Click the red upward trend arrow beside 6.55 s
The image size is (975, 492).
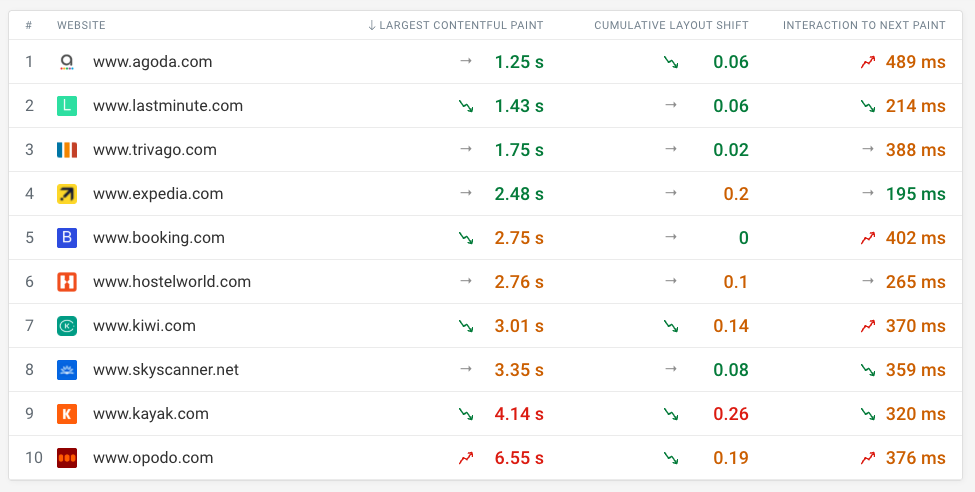[x=466, y=458]
